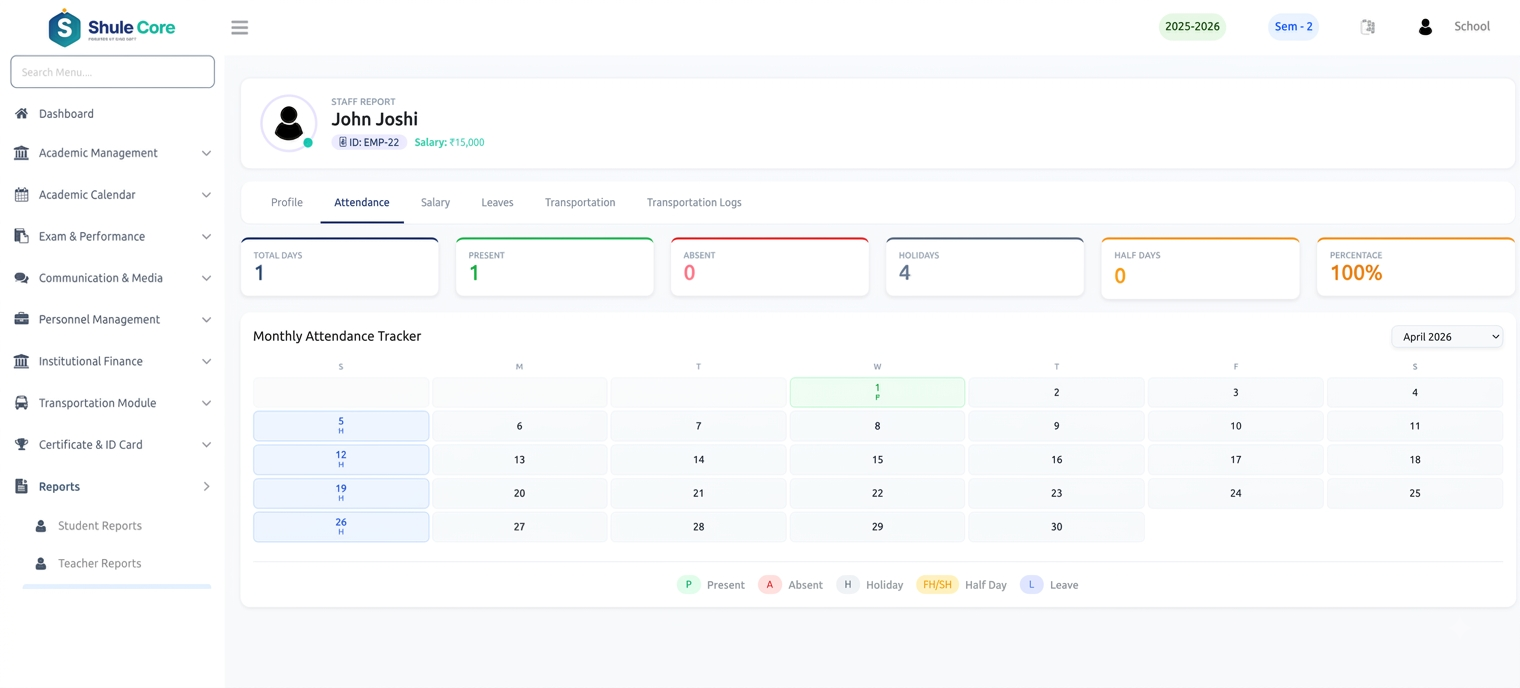Switch to the Transportation Logs tab
The width and height of the screenshot is (1520, 688).
[694, 203]
